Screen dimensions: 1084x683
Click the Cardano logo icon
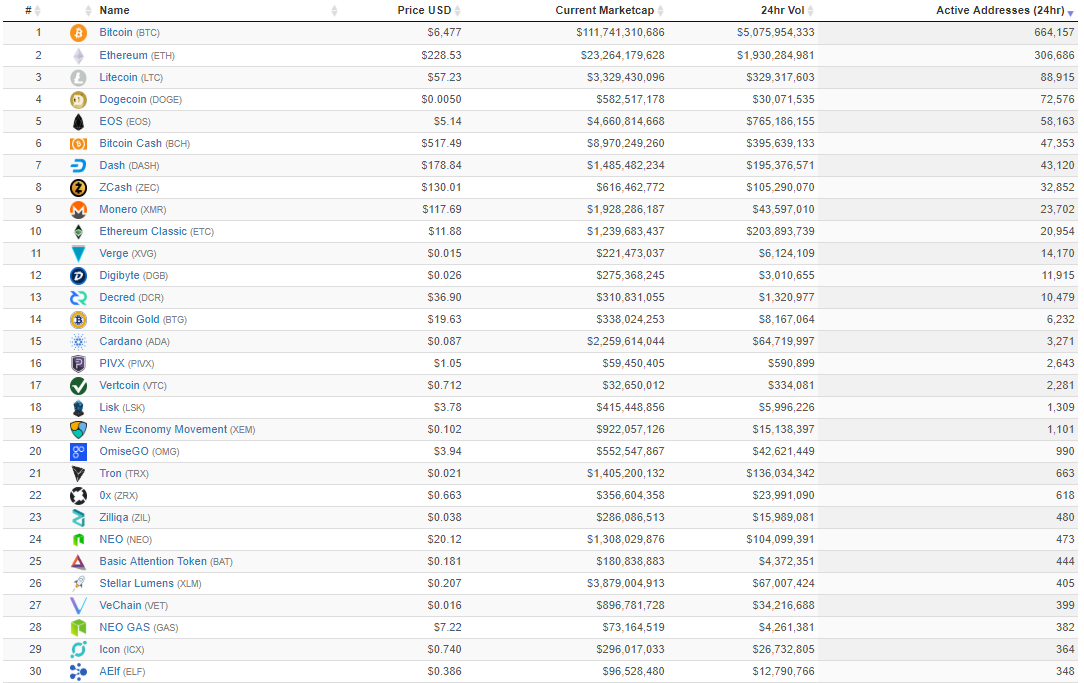[x=78, y=342]
